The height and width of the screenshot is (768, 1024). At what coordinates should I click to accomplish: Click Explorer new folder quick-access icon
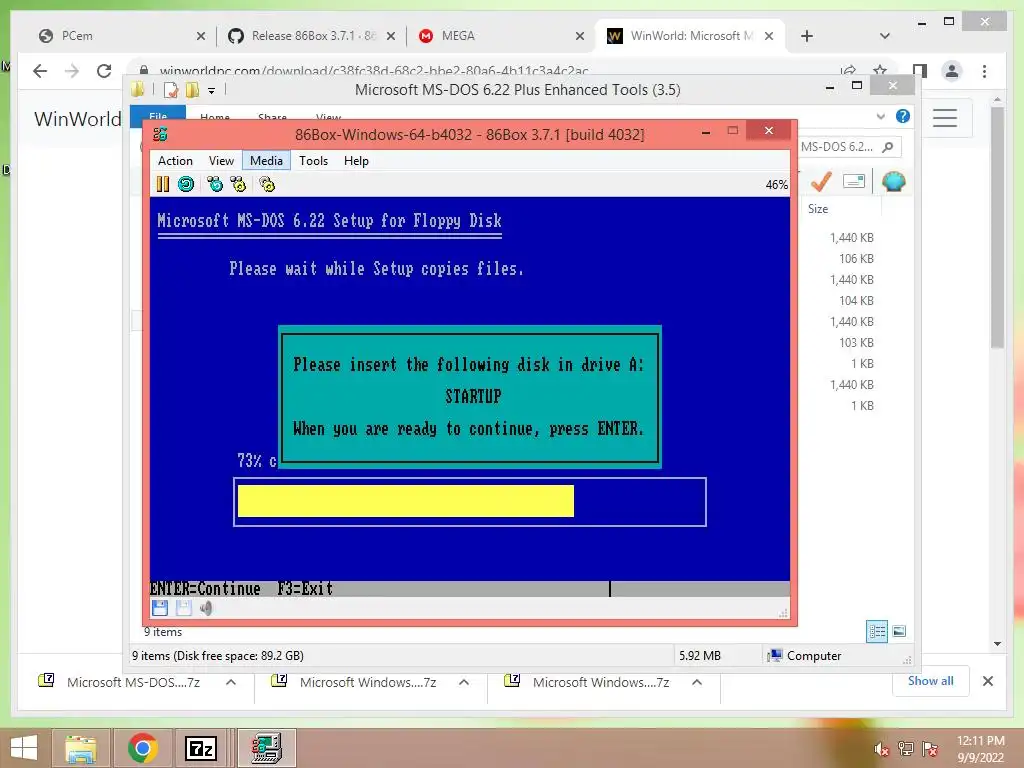pyautogui.click(x=192, y=89)
